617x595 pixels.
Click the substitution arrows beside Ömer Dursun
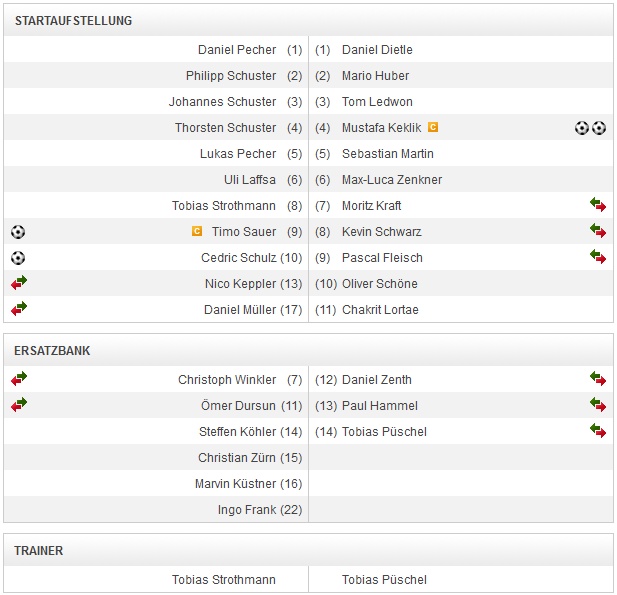[x=19, y=406]
